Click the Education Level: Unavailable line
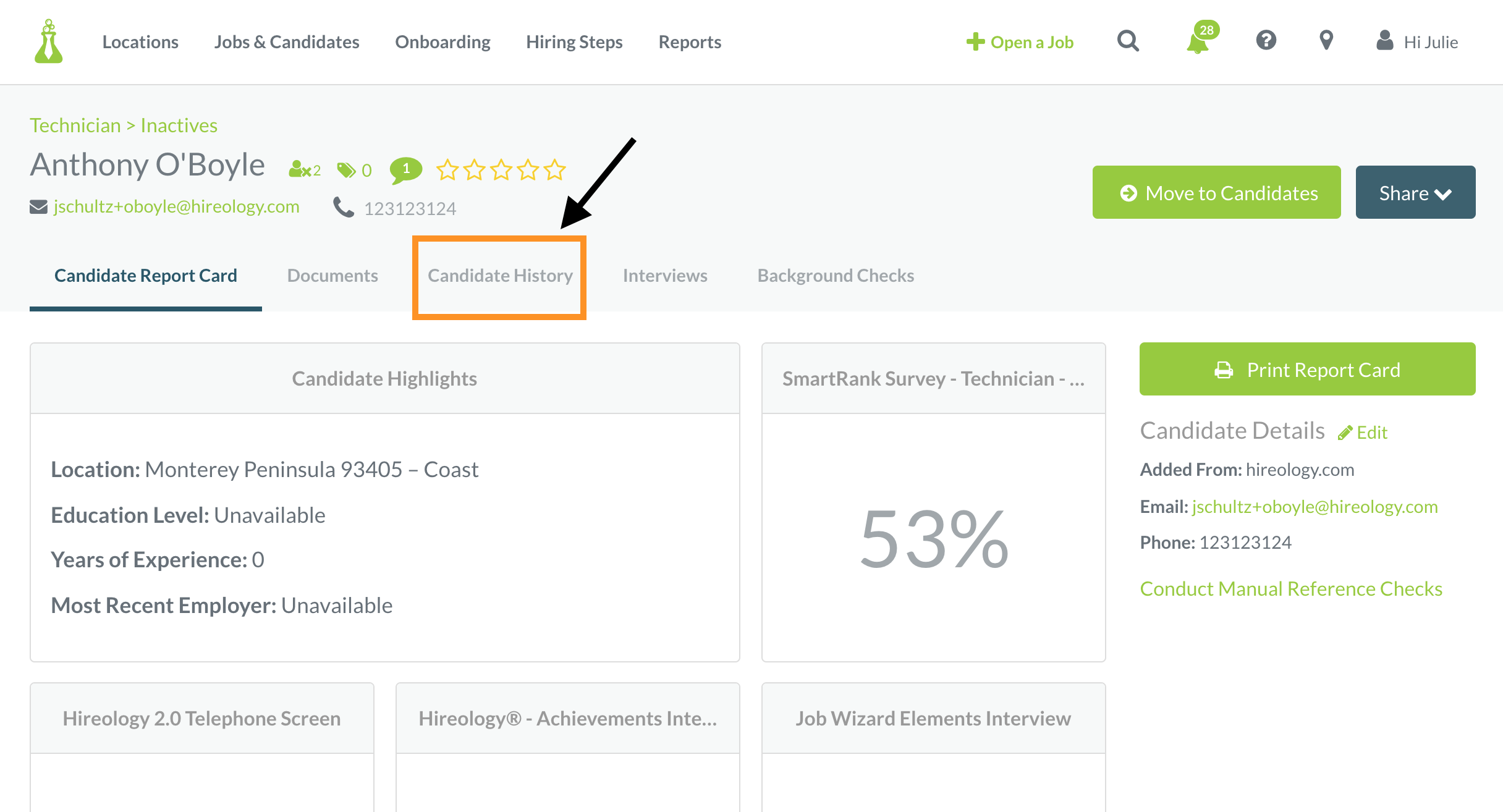Viewport: 1503px width, 812px height. [188, 515]
